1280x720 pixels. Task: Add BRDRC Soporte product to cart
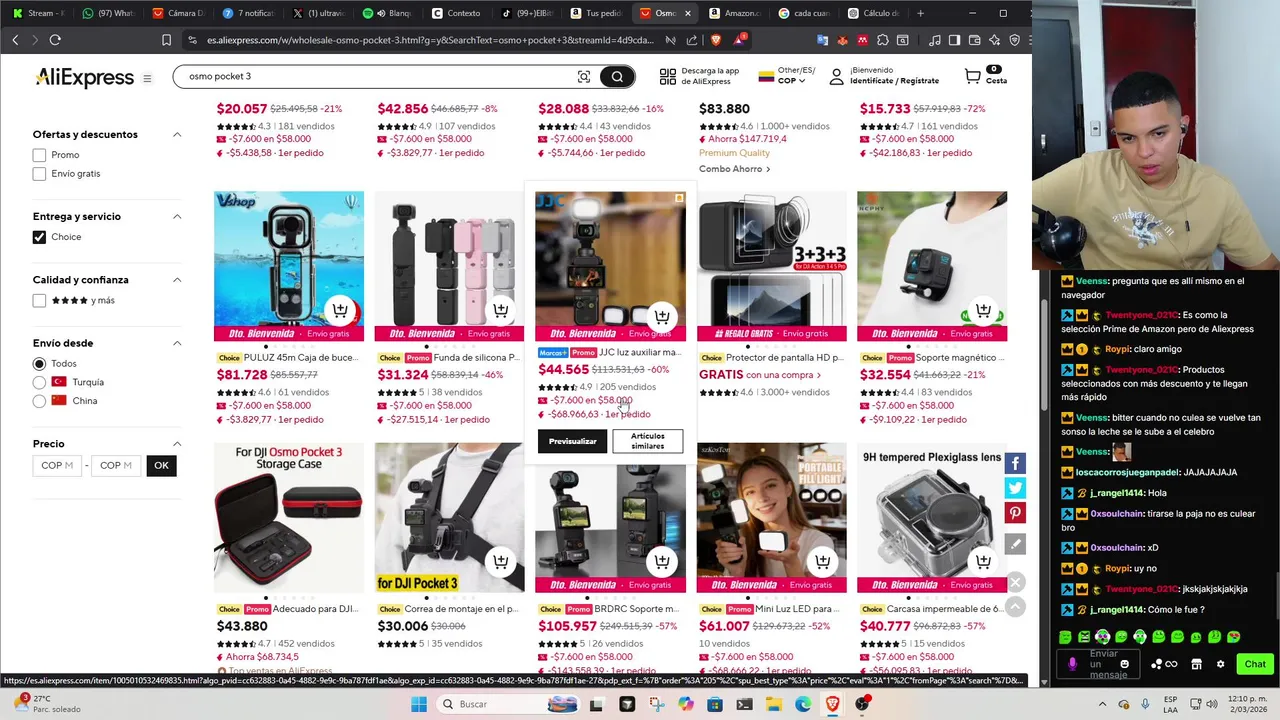point(662,562)
